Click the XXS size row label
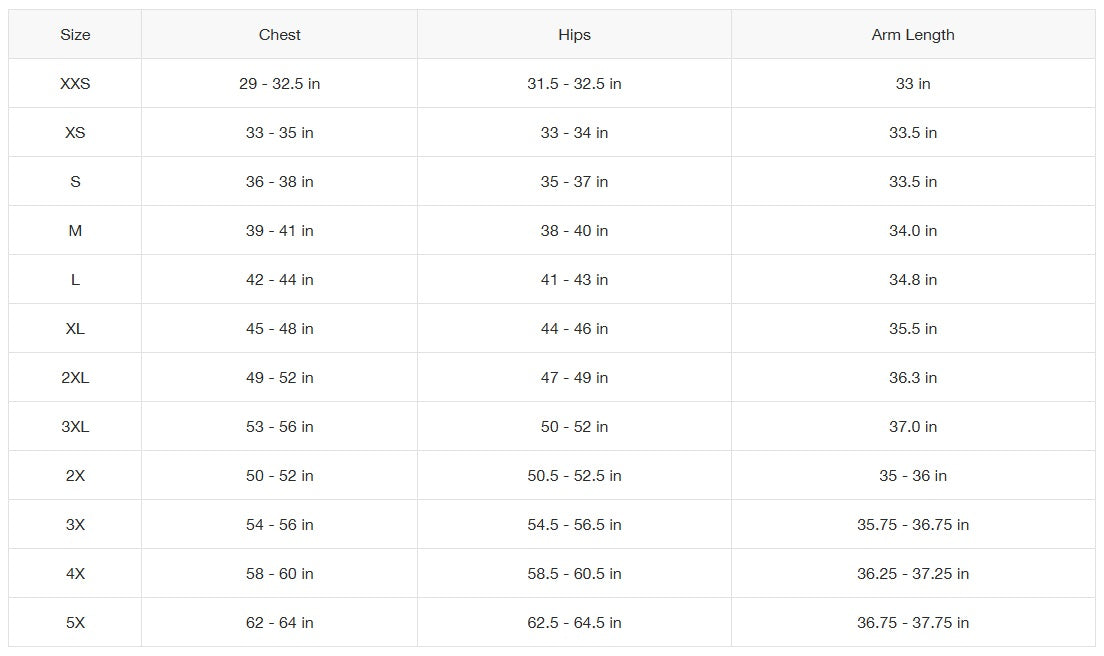 point(75,84)
